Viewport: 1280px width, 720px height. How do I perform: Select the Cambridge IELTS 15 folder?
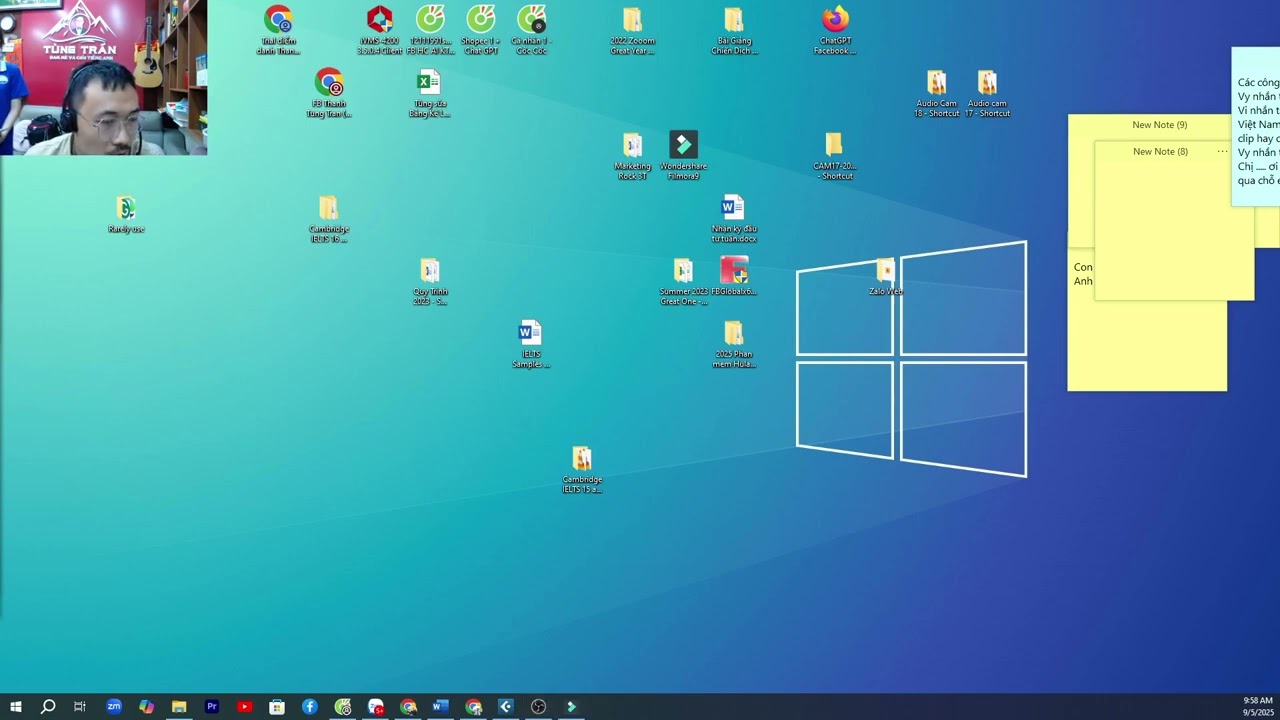tap(582, 470)
